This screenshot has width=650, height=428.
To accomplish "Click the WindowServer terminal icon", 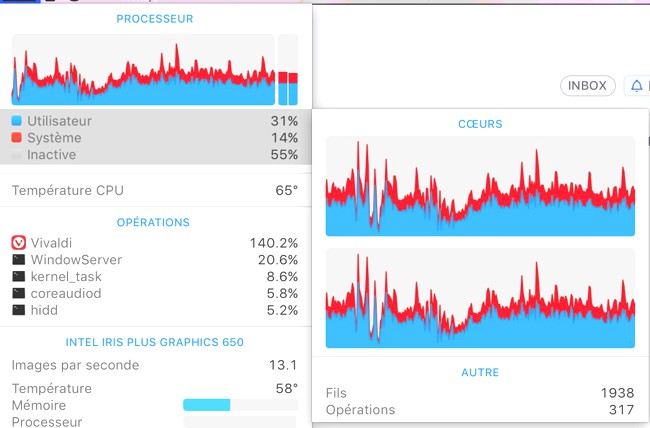I will 18,260.
